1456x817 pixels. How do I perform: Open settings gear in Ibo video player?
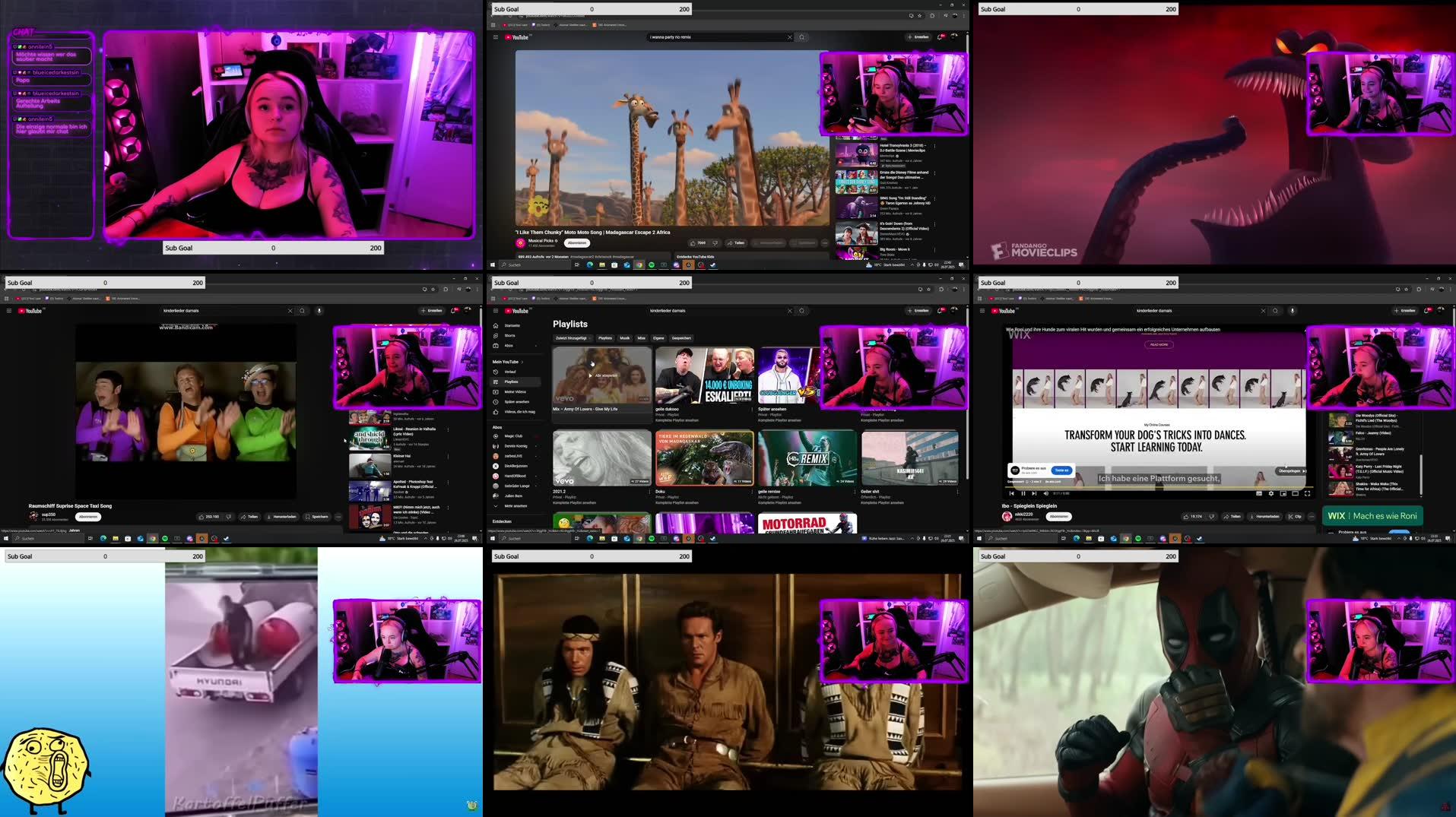pyautogui.click(x=1270, y=493)
